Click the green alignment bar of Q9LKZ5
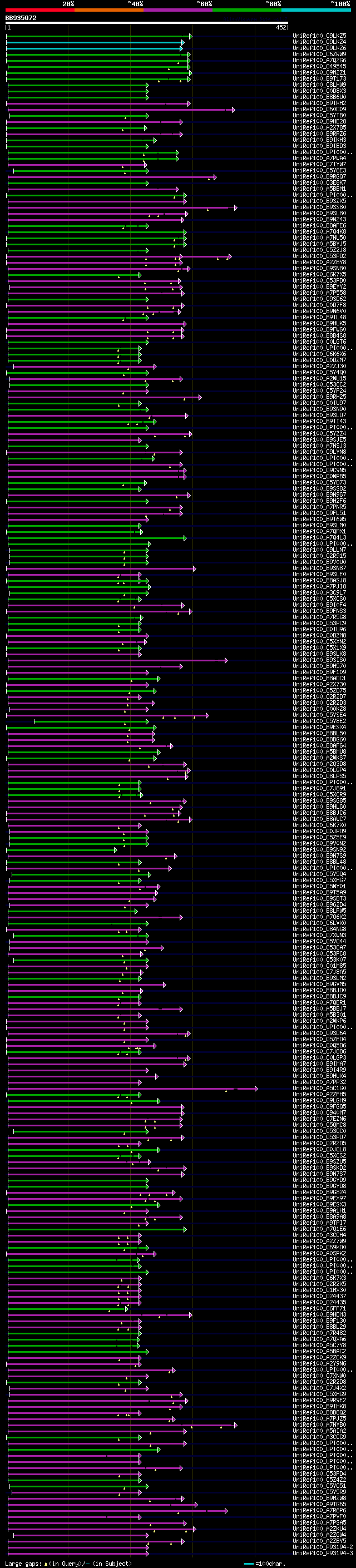356x1568 pixels. pos(98,37)
